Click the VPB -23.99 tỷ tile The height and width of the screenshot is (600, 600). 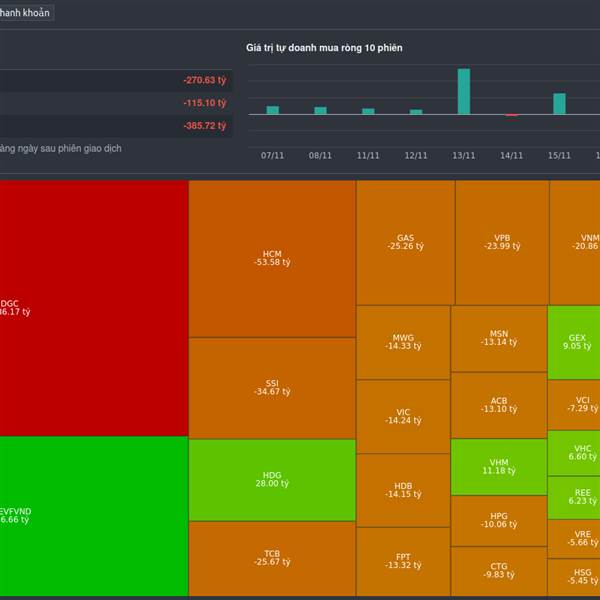[x=502, y=243]
